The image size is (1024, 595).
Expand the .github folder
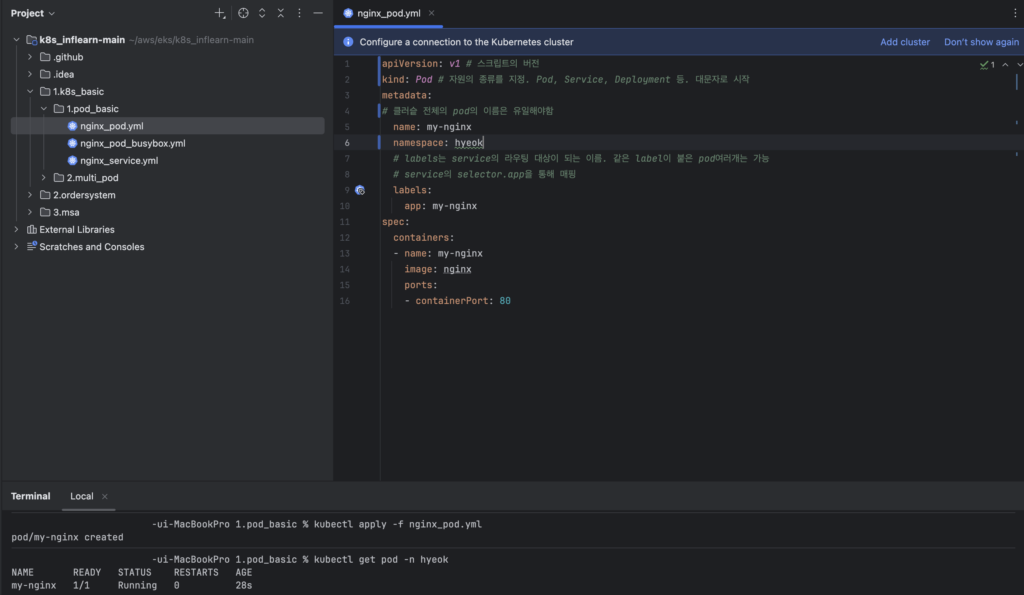pyautogui.click(x=31, y=57)
